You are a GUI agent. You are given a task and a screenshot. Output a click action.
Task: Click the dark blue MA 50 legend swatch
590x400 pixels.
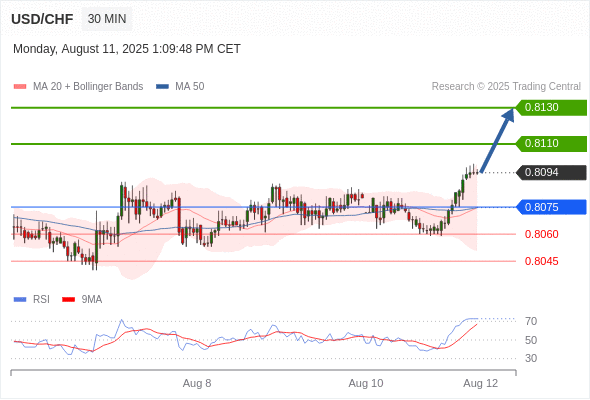[162, 87]
